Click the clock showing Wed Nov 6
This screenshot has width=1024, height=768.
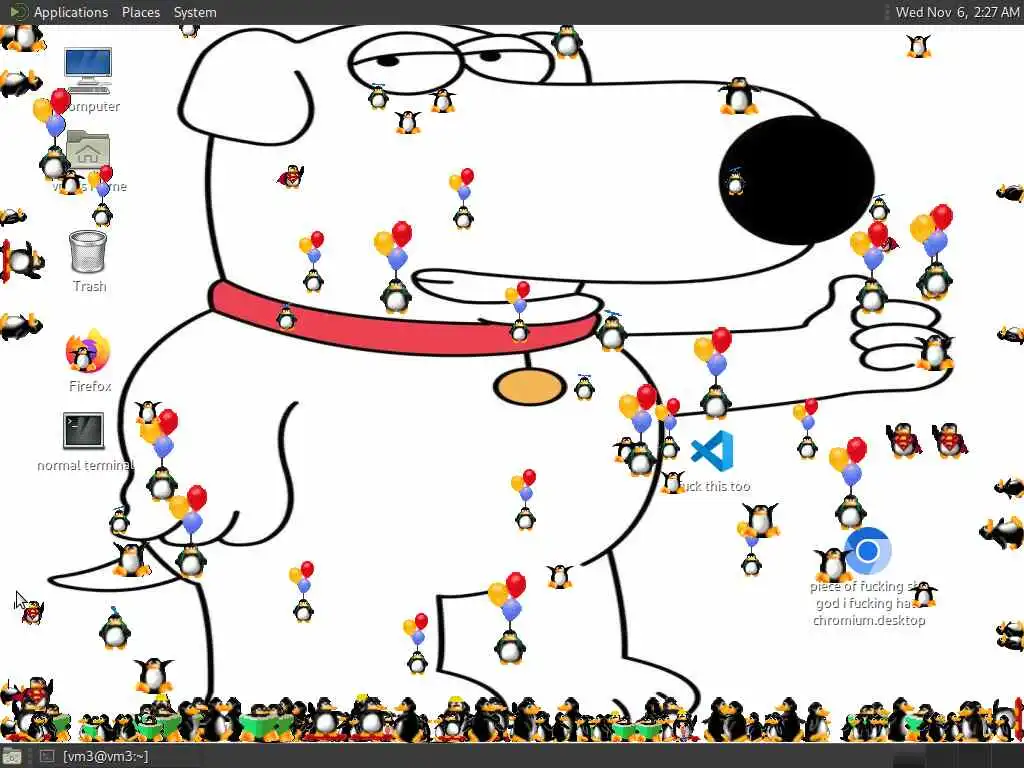(x=957, y=12)
